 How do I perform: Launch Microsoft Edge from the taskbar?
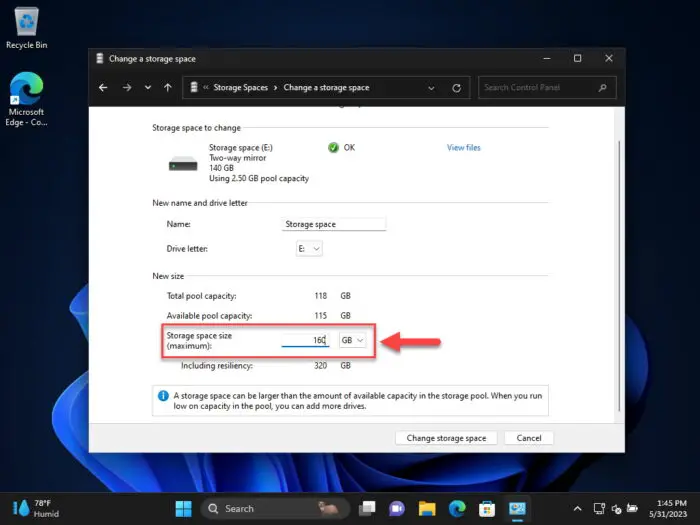click(x=457, y=508)
